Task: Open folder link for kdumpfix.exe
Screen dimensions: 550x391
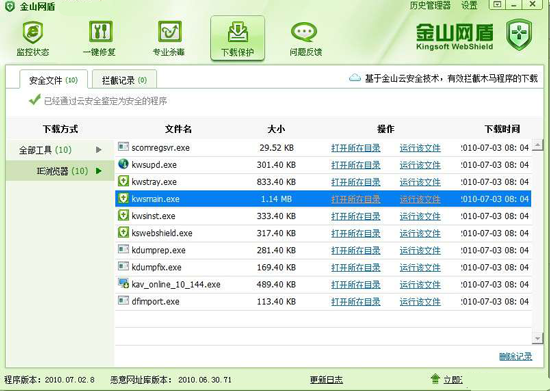Action: [356, 268]
